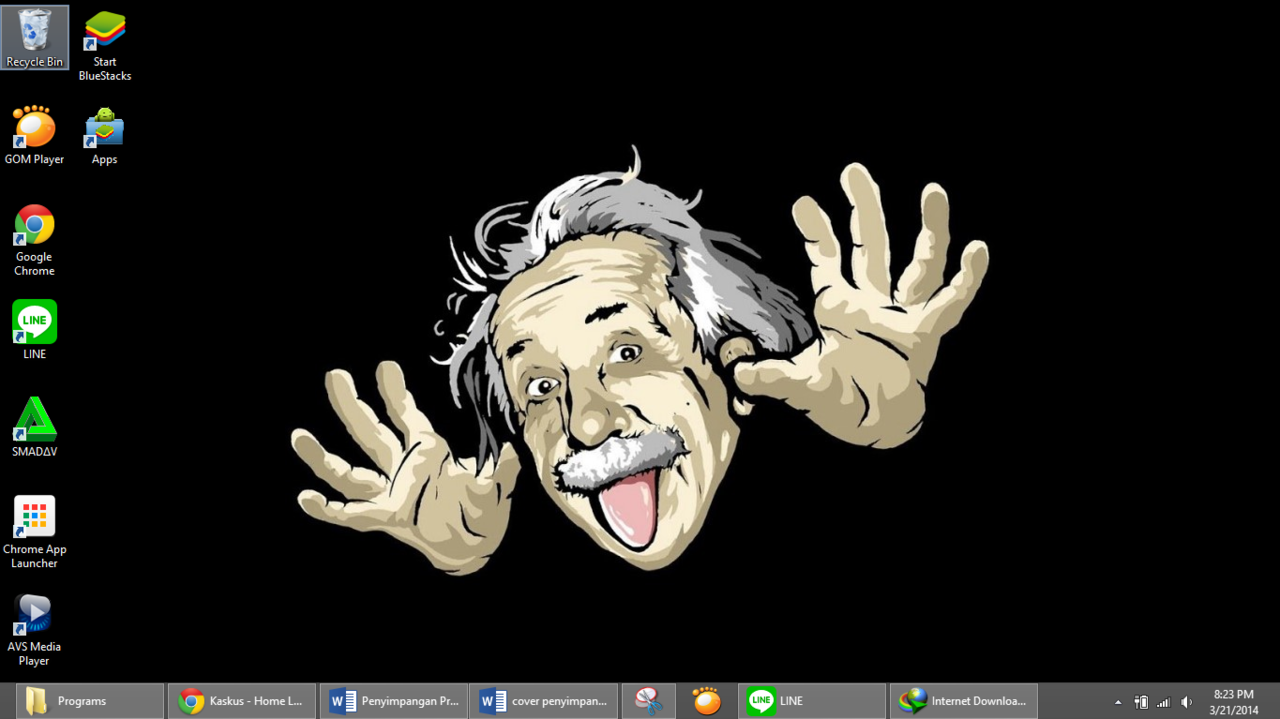Switch to Internet Download Manager in taskbar
Screen dimensions: 1280x719
(x=964, y=701)
